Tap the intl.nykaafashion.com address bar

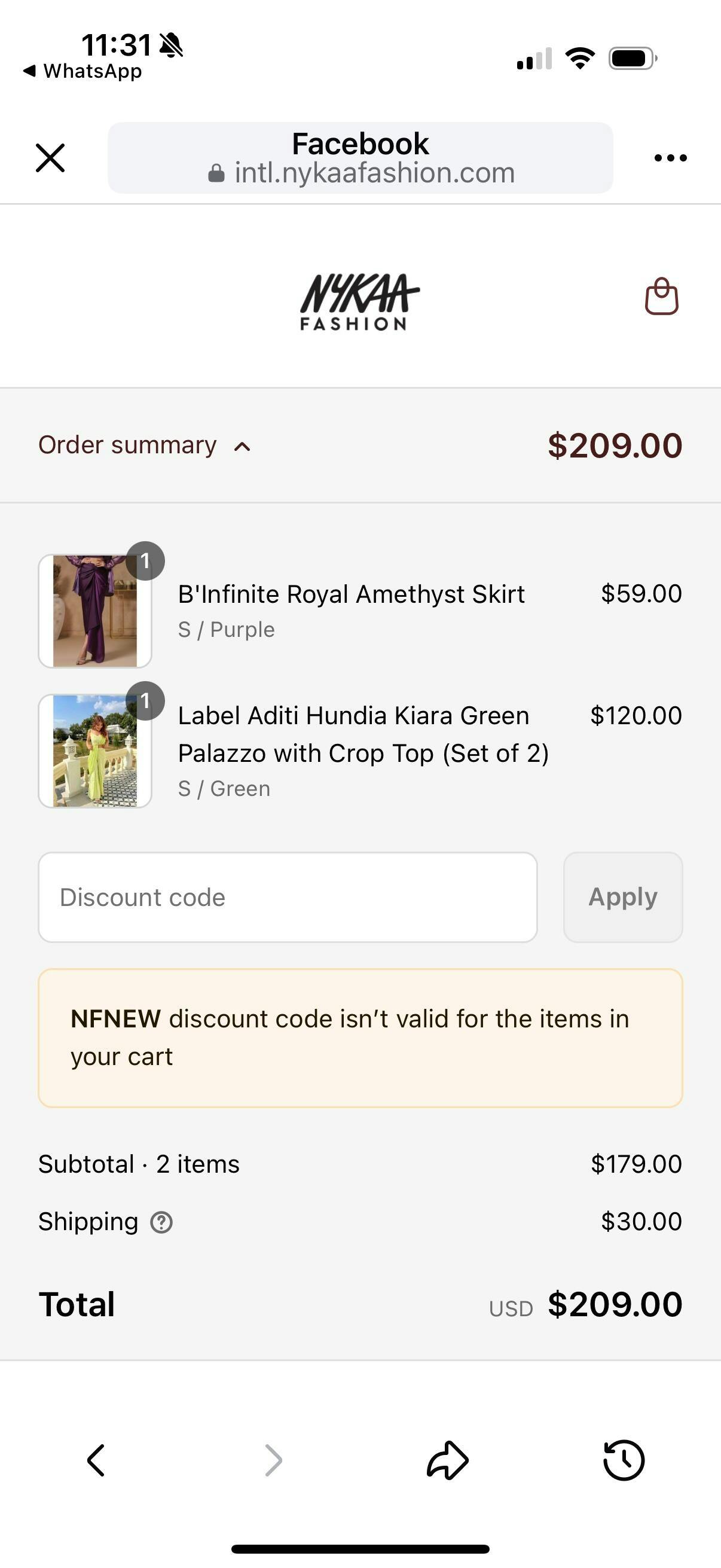tap(360, 158)
